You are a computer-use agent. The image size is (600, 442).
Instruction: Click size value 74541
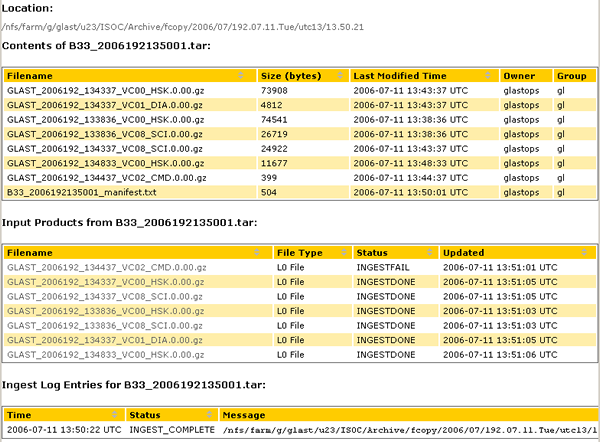tap(274, 120)
